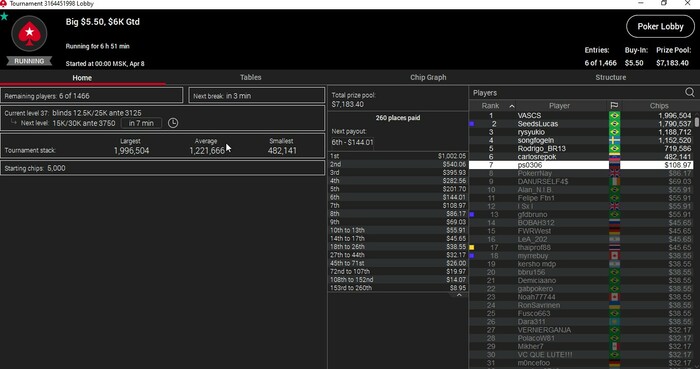The width and height of the screenshot is (700, 369).
Task: Select highlighted player ps0306
Action: click(582, 165)
